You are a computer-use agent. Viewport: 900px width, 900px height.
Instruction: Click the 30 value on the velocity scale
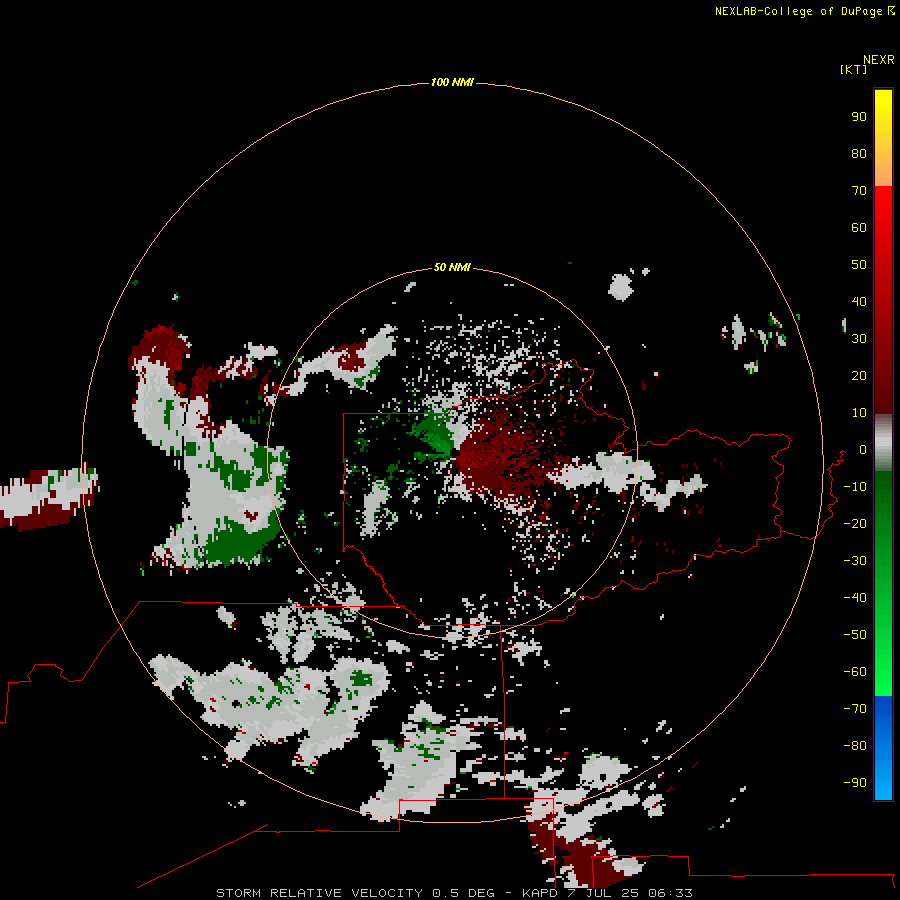[x=859, y=339]
